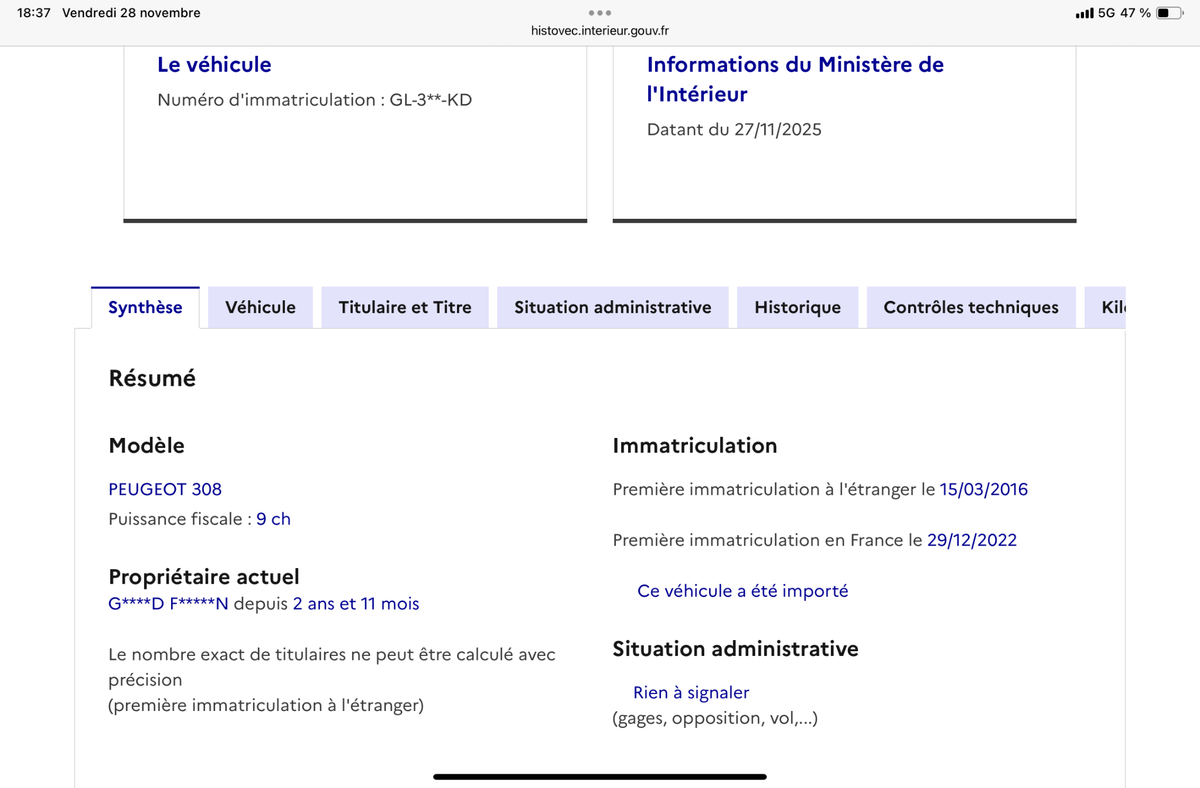Tap the 18:37 clock in status bar
The image size is (1200, 788).
coord(34,13)
